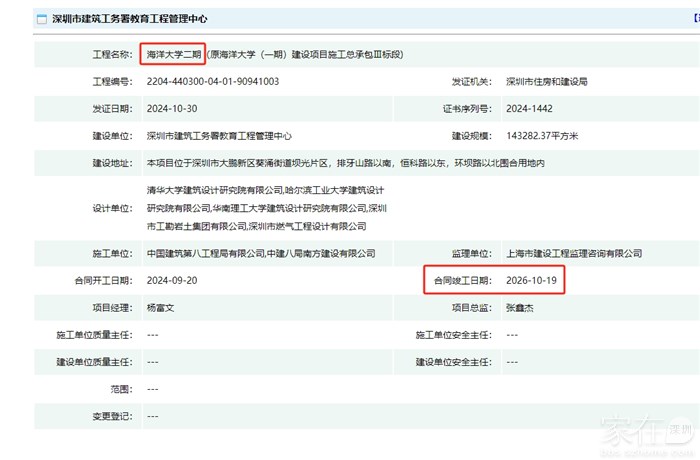Click the issuing authority 深圳市住房和建设局
Viewport: 700px width, 460px height.
pos(547,82)
